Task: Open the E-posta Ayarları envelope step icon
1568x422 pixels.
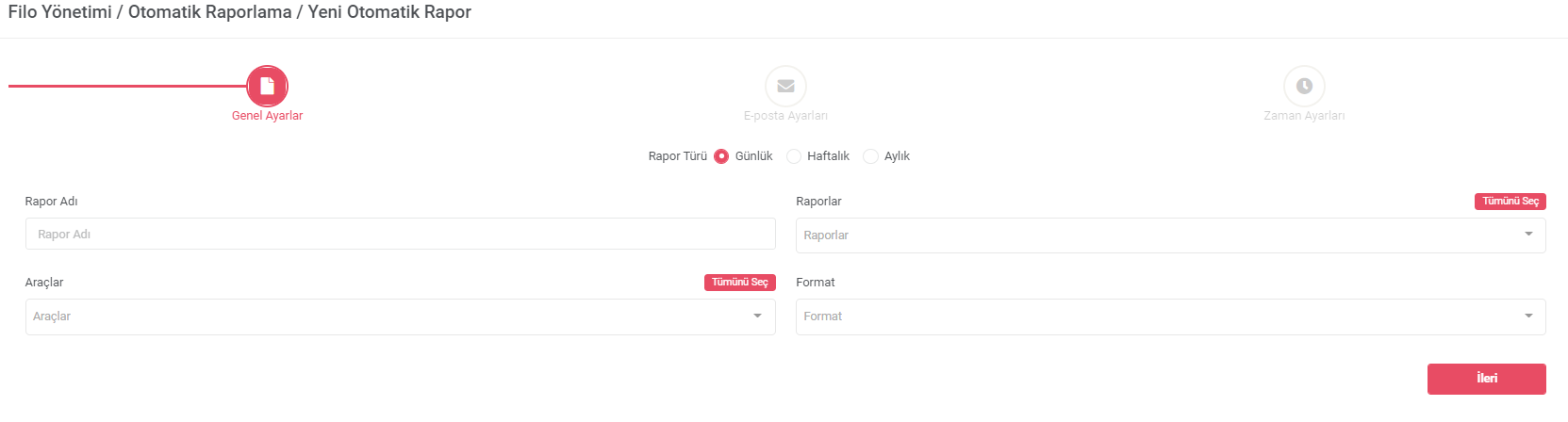Action: (x=785, y=86)
